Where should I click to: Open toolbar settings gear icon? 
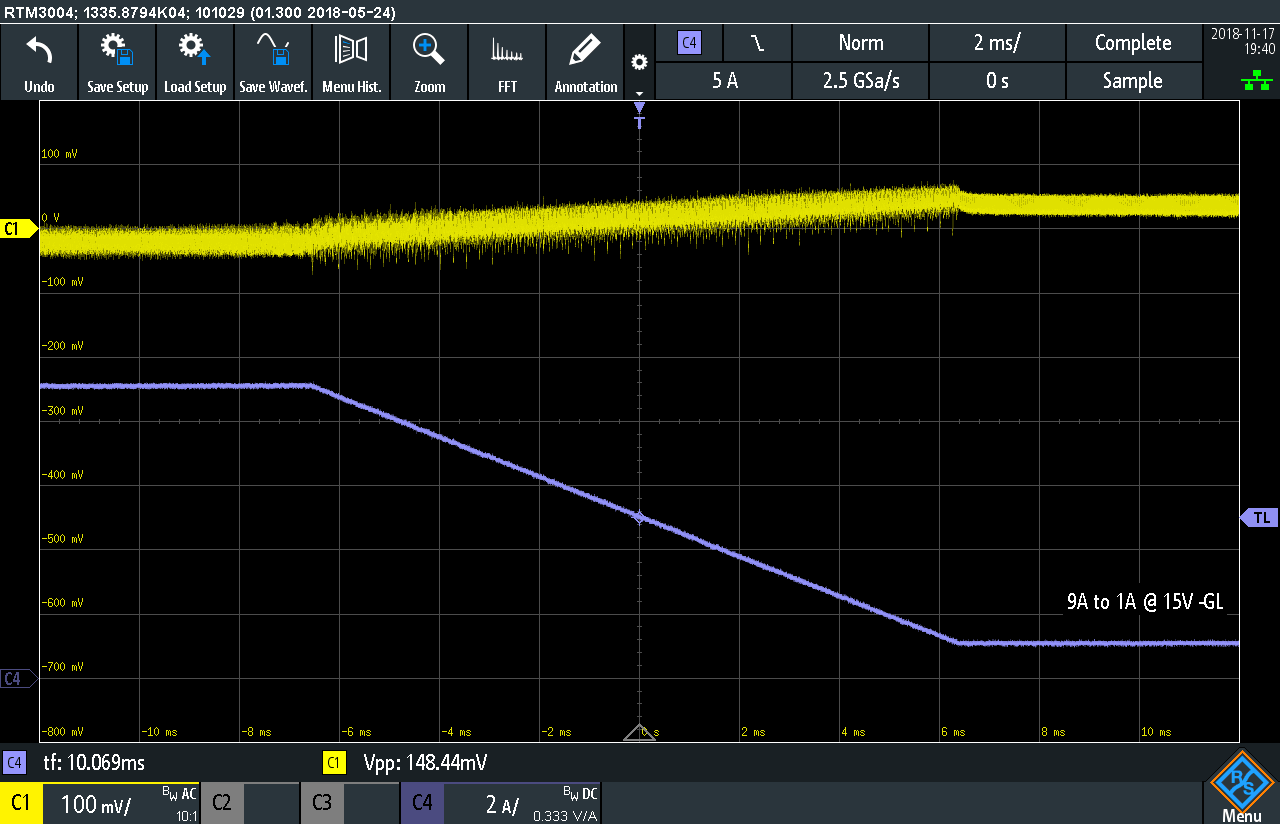639,63
